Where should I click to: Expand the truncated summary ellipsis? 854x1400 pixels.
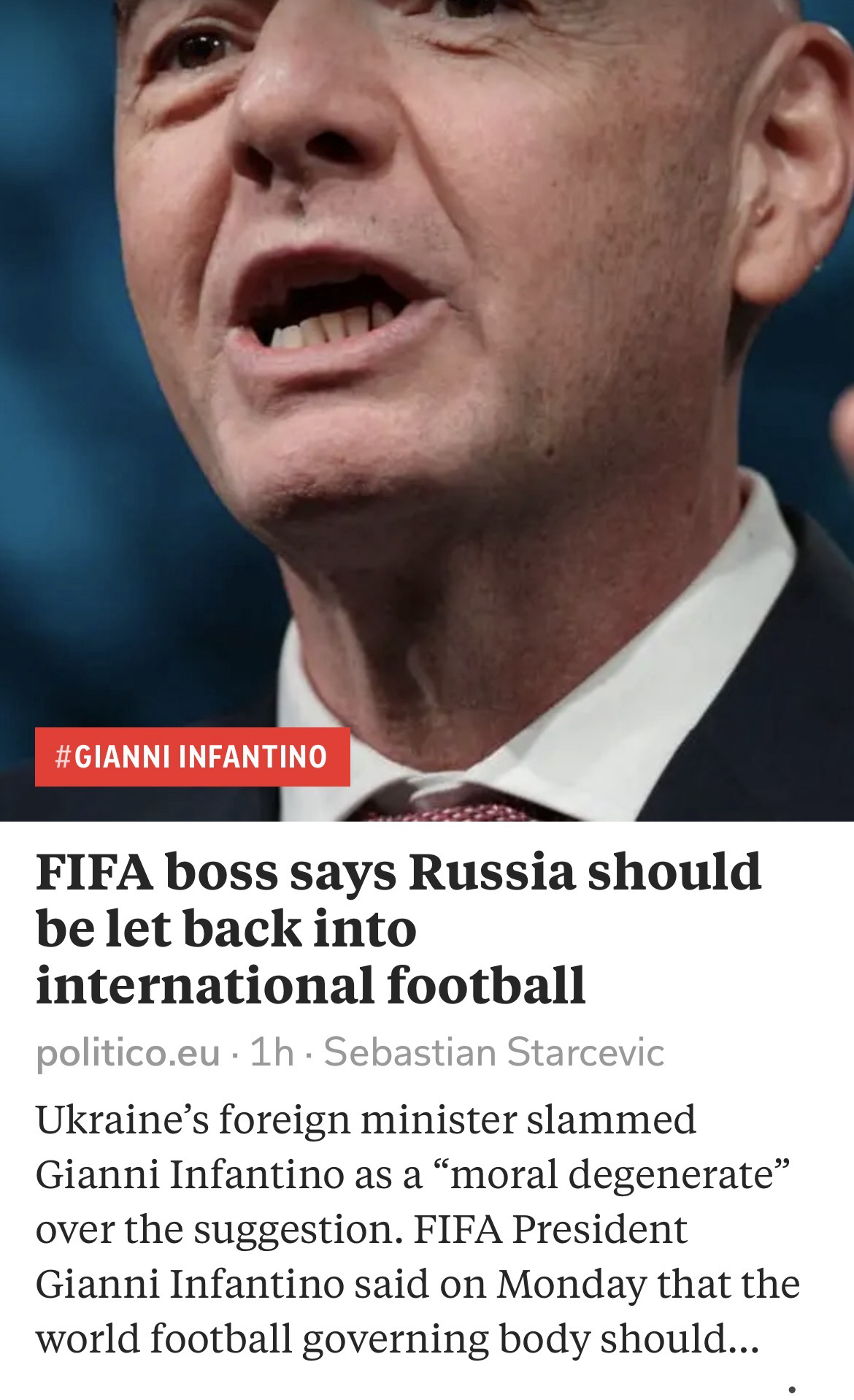[x=745, y=1339]
